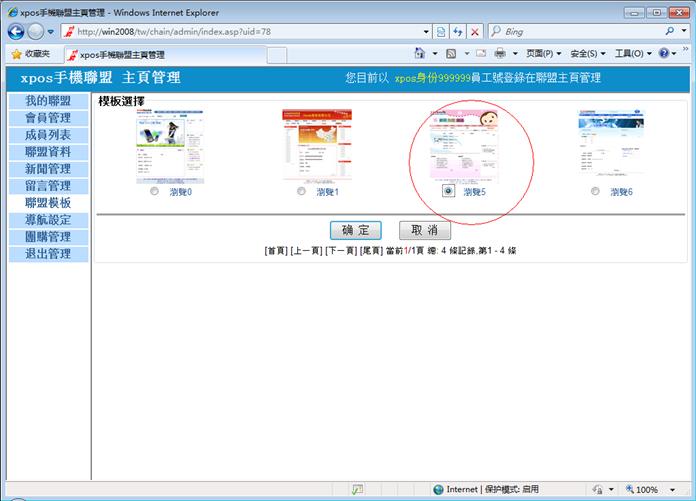Click the Print icon in command bar
696x501 pixels.
coord(500,54)
